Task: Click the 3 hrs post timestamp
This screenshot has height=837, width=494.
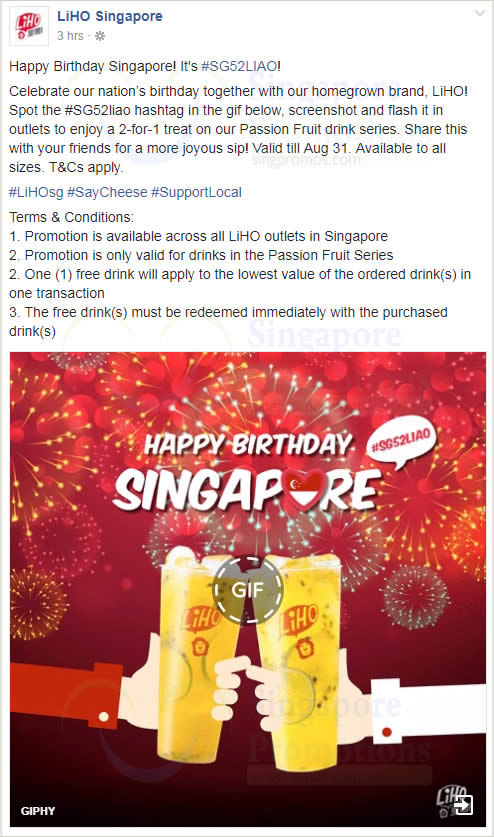Action: coord(70,36)
